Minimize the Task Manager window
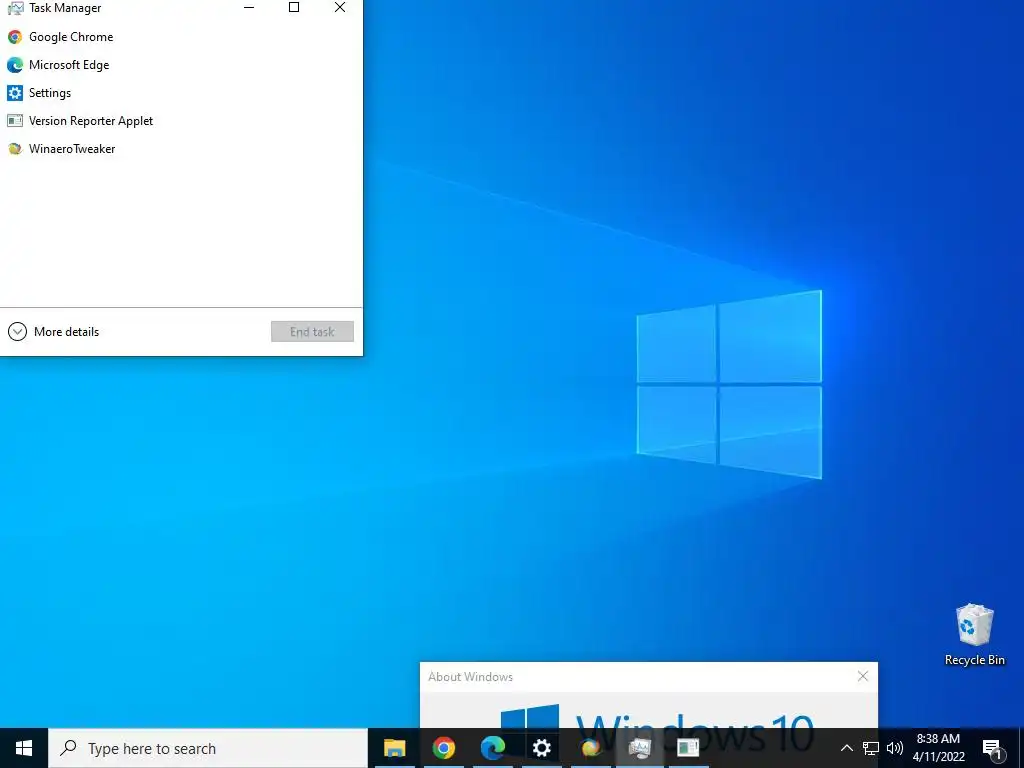1024x768 pixels. pos(249,7)
